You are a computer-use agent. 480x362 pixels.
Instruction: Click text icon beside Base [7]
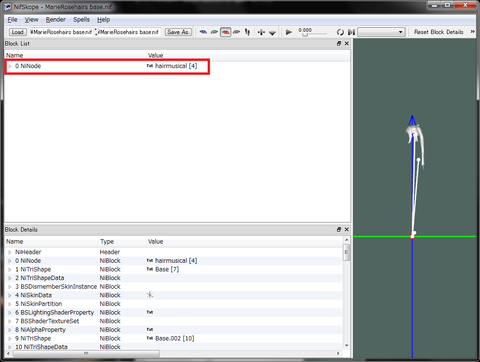tap(150, 269)
